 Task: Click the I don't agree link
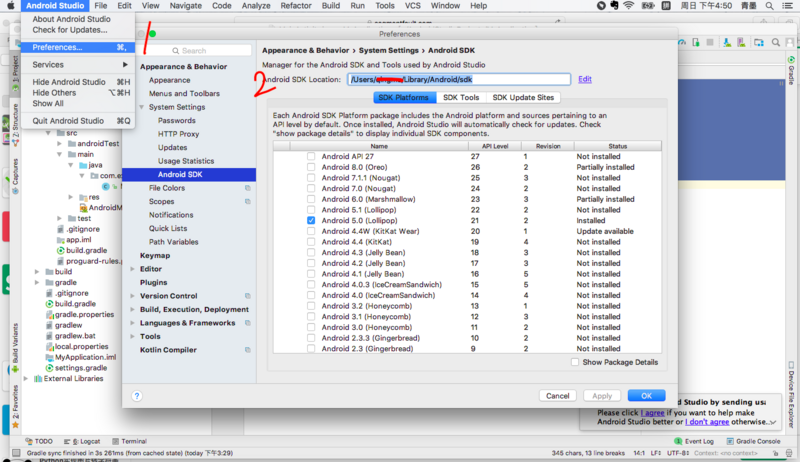(x=707, y=422)
